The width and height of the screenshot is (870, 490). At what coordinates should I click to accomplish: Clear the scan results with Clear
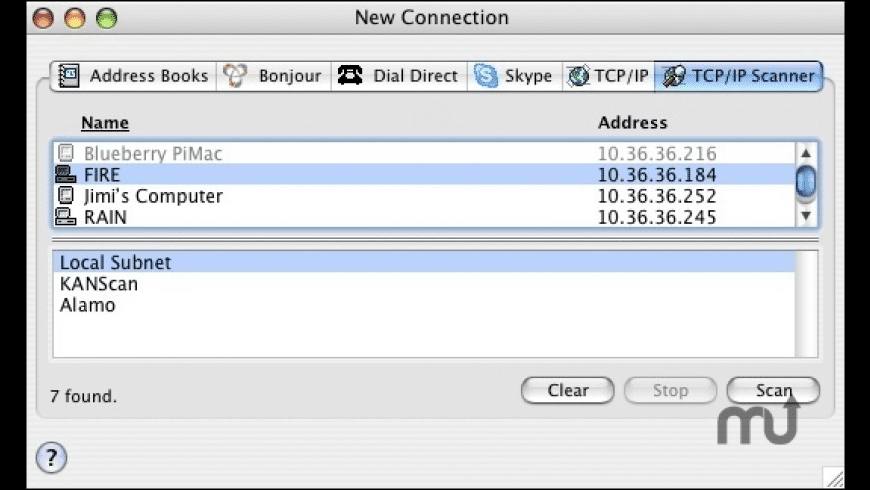[568, 391]
